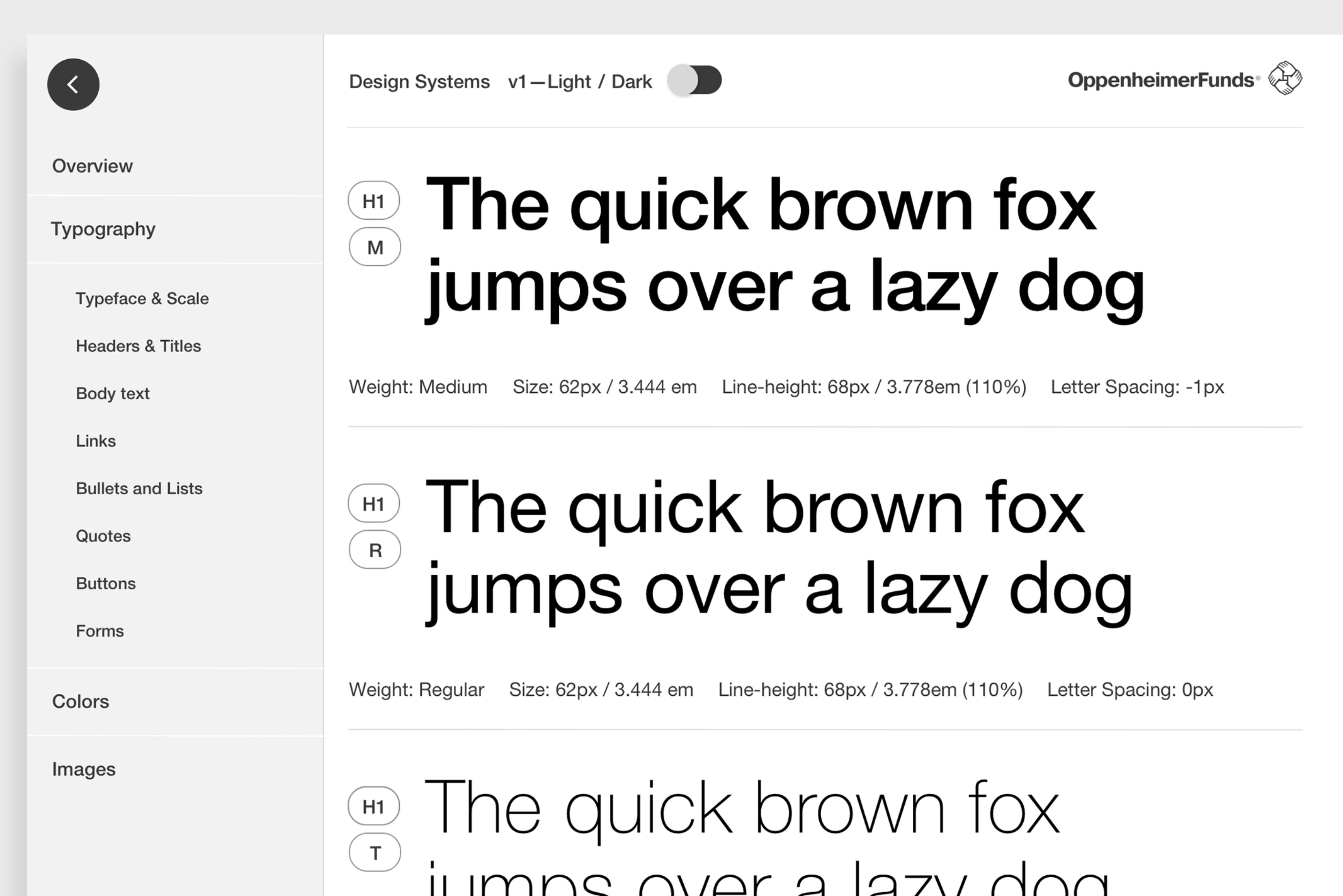Click the R weight badge

coord(375,550)
